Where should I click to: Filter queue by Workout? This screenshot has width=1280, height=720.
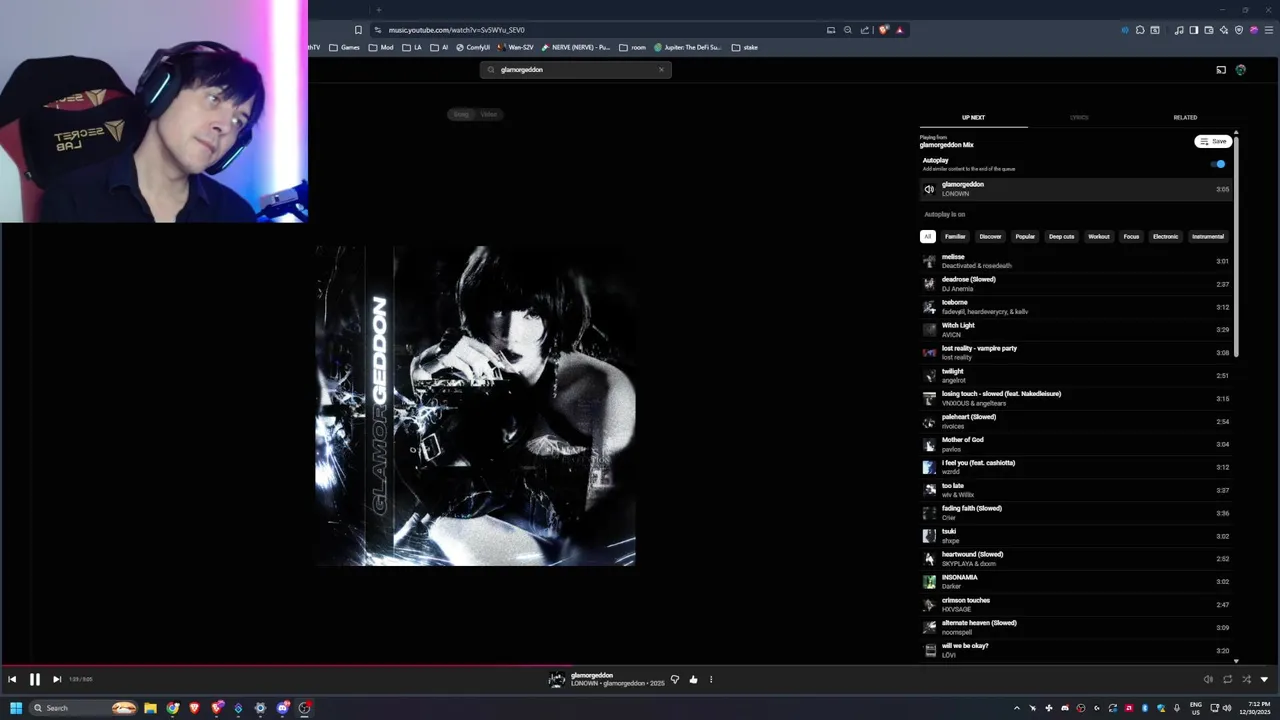pyautogui.click(x=1099, y=237)
